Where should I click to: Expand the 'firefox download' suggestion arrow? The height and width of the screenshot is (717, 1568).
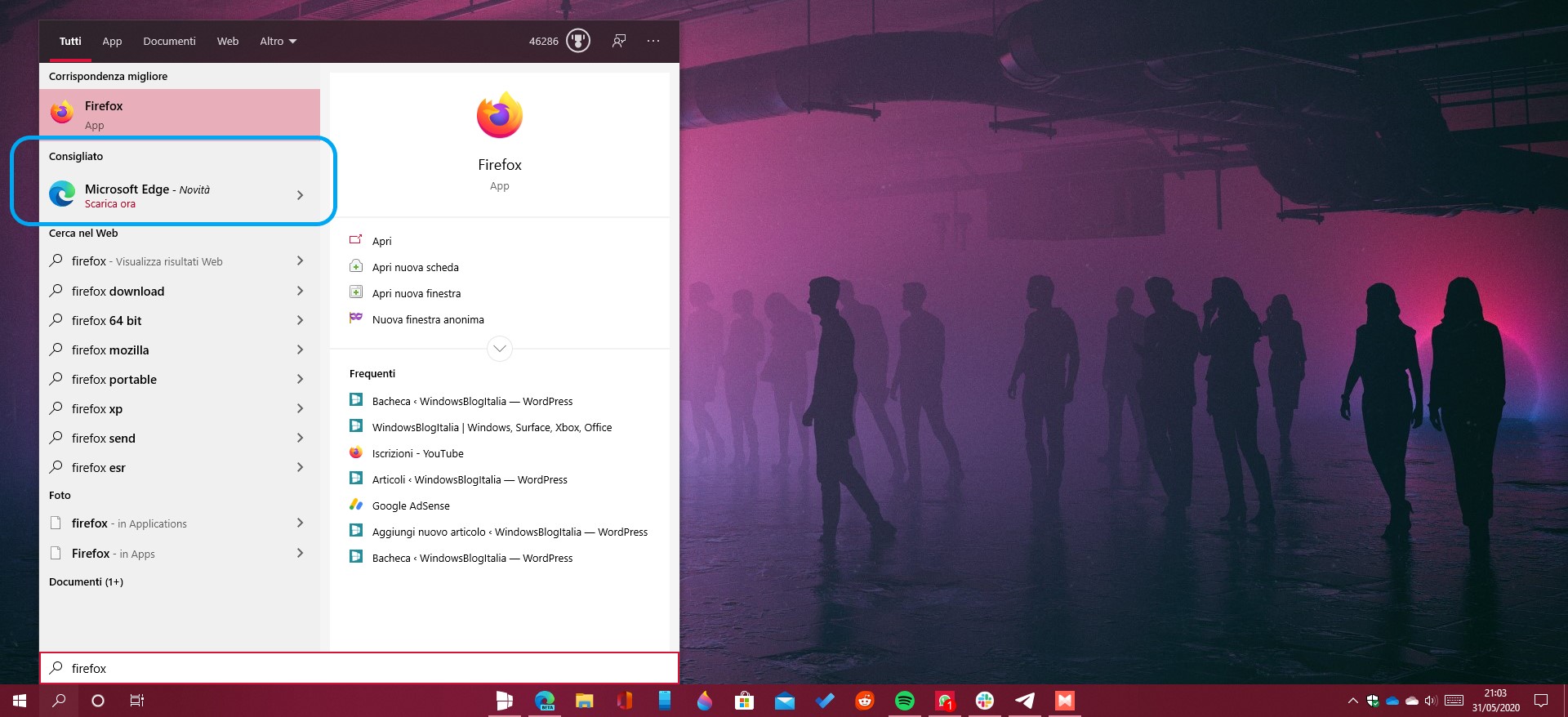point(300,291)
